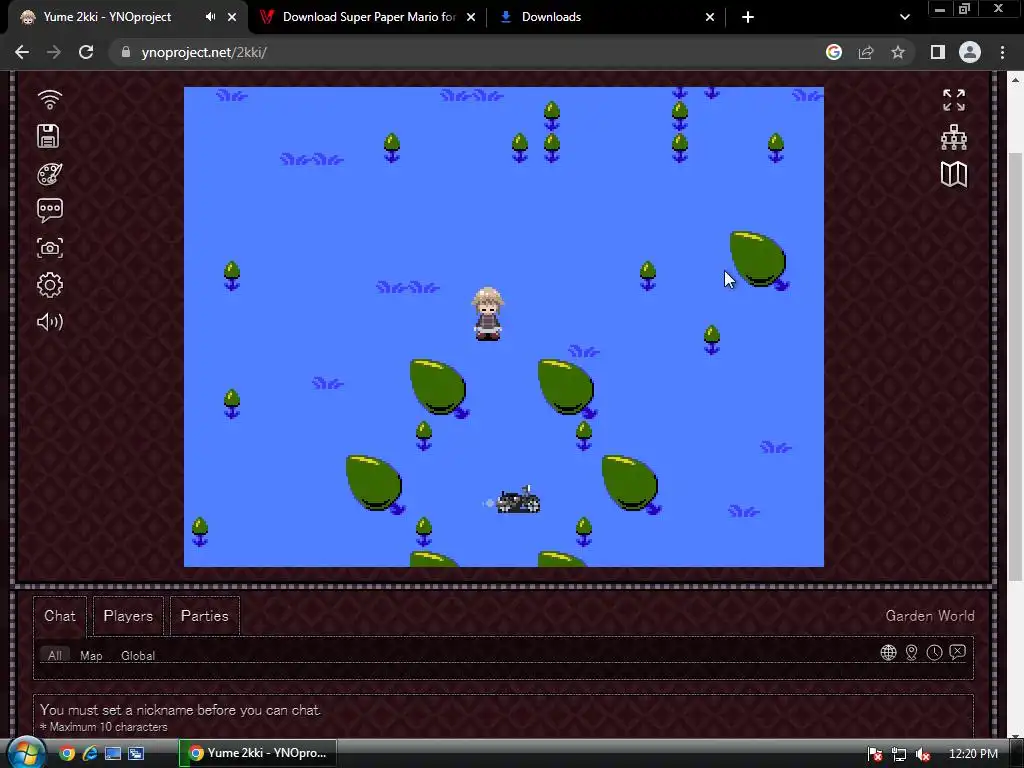Go back with browser back arrow
This screenshot has height=768, width=1024.
click(22, 52)
